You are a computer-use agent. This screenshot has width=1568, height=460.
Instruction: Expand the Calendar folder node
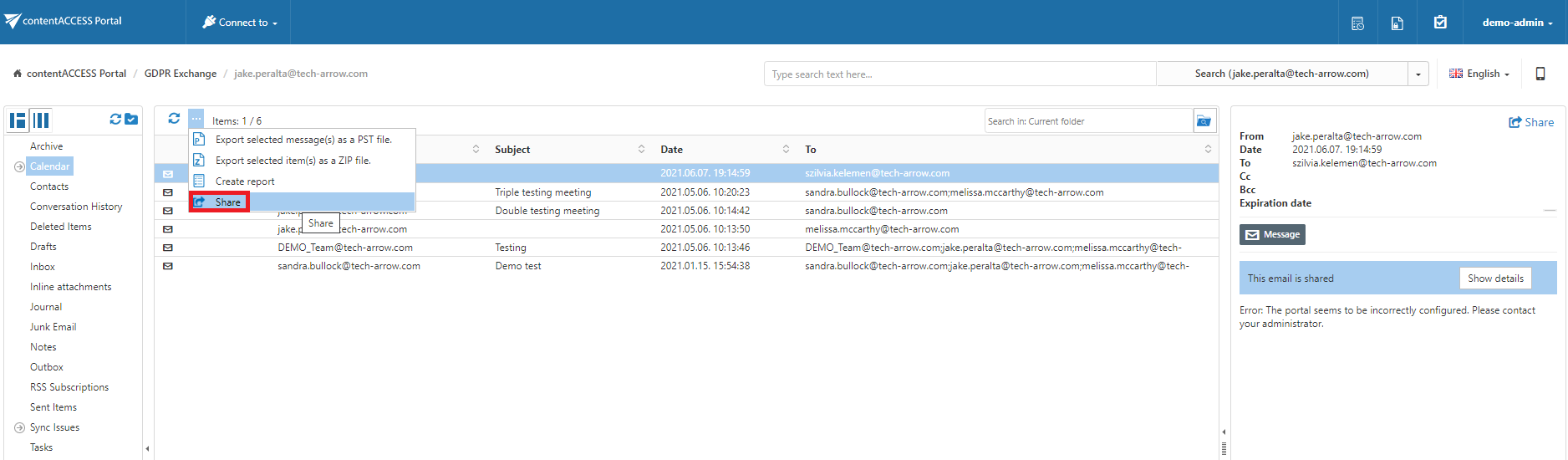click(19, 166)
